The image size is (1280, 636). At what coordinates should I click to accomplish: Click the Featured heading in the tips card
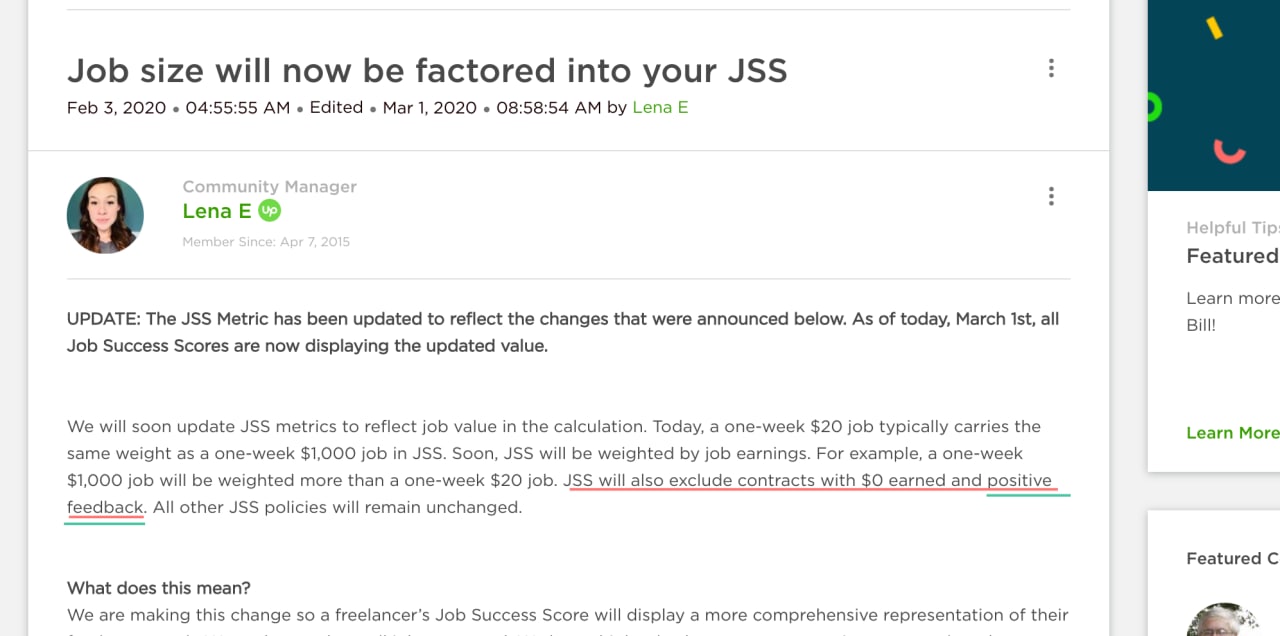click(1232, 256)
